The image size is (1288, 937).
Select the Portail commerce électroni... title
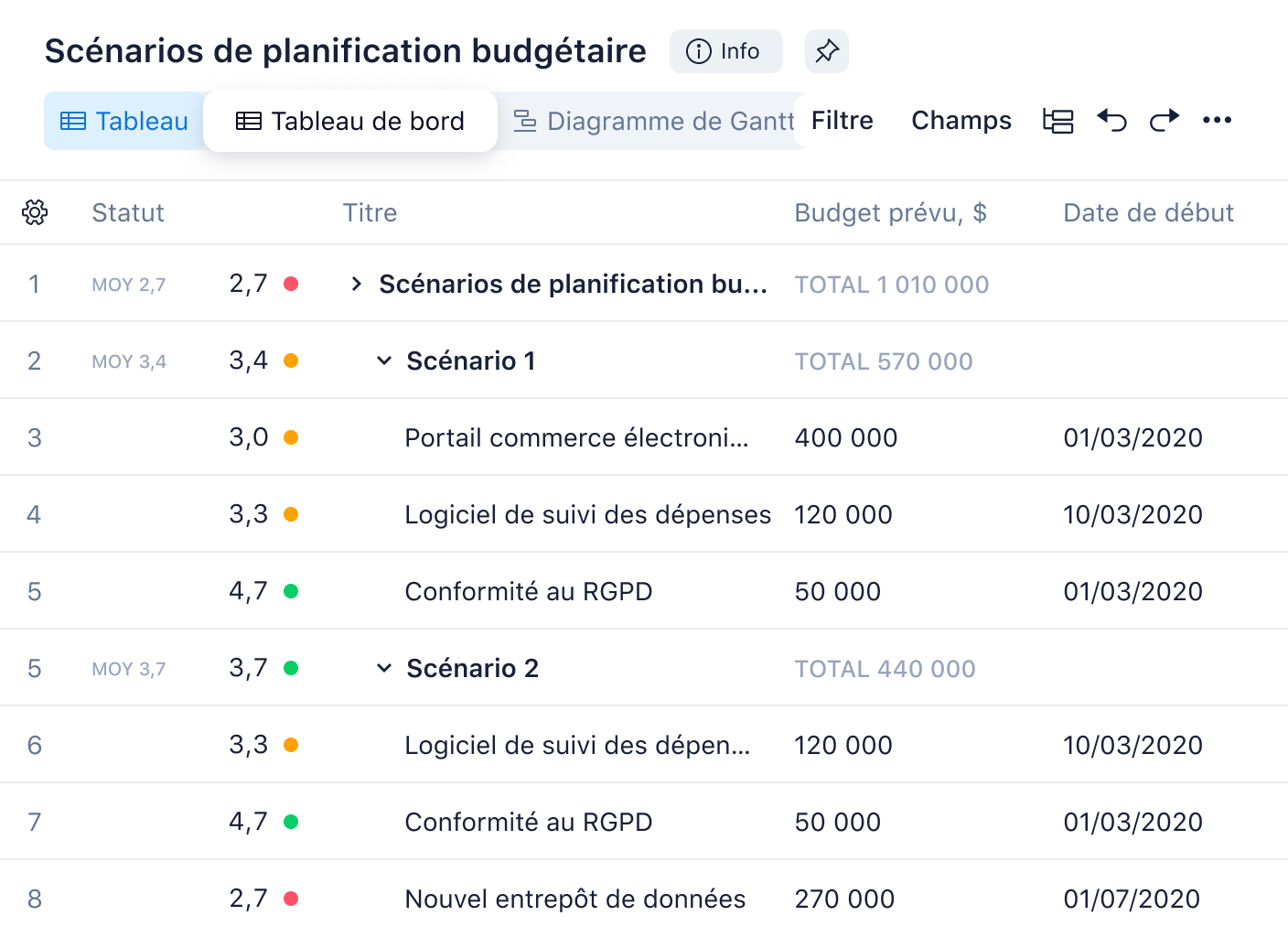[576, 437]
